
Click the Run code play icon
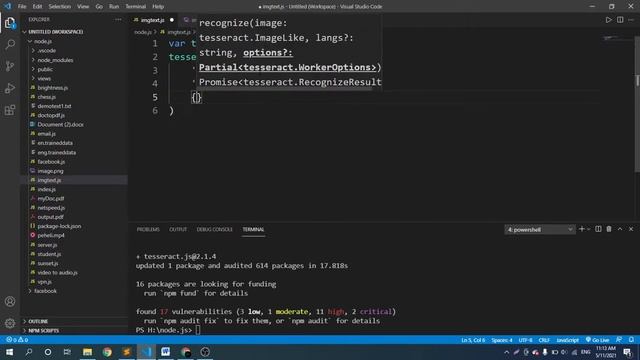pos(609,20)
